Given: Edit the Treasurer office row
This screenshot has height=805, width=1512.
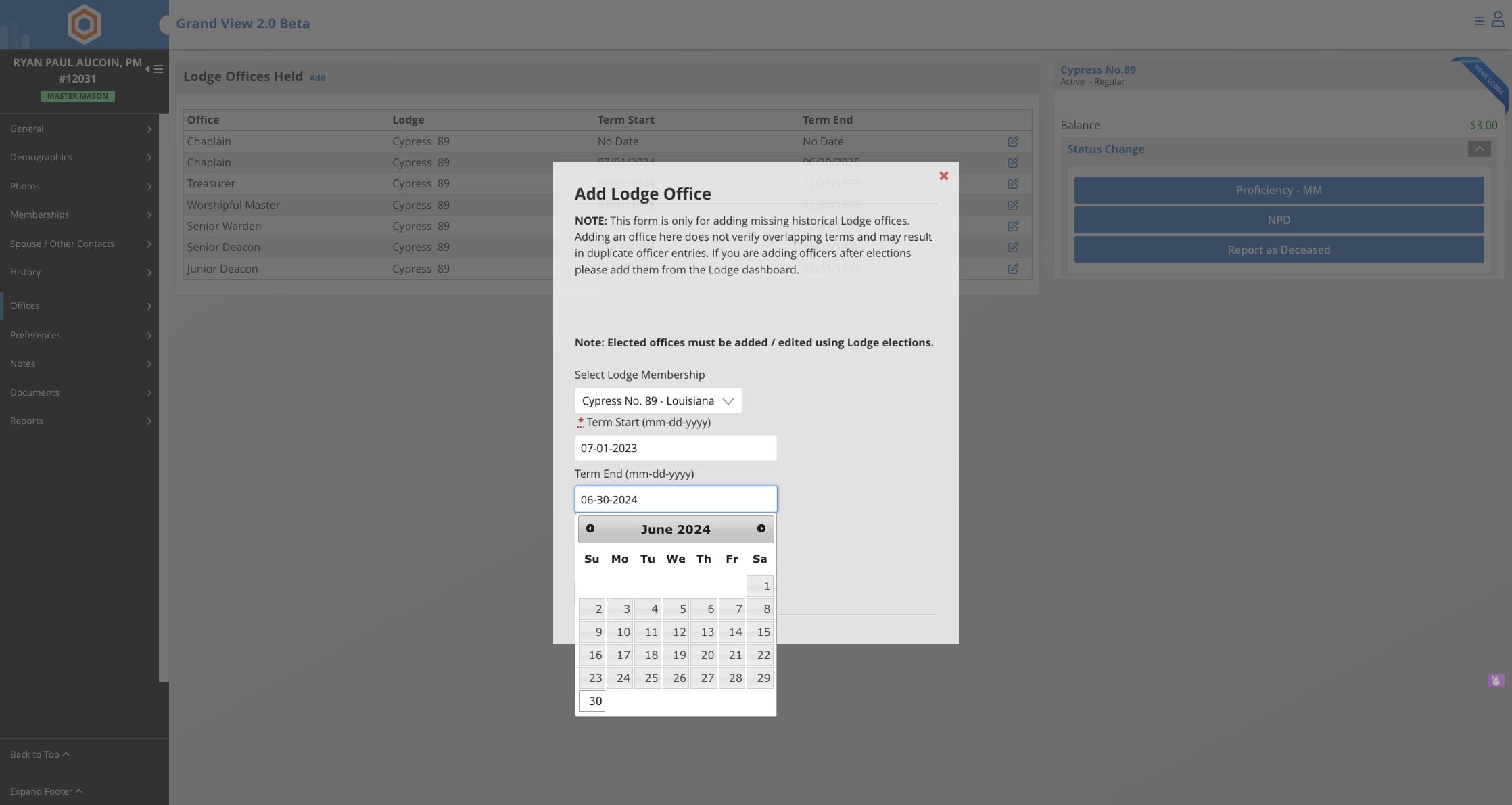Looking at the screenshot, I should (1012, 184).
